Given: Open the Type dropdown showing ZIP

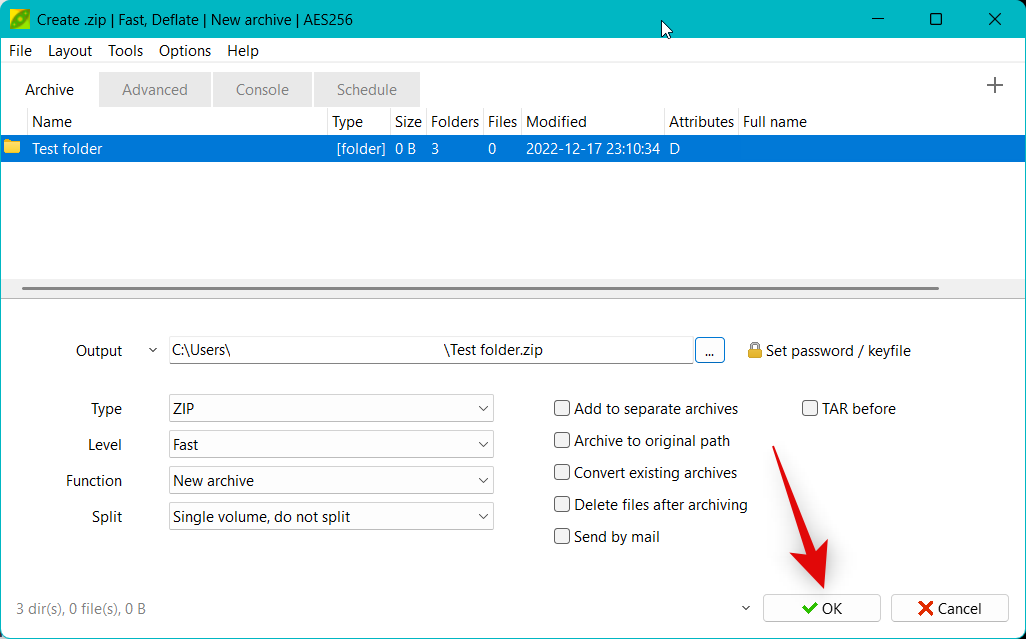Looking at the screenshot, I should coord(331,409).
